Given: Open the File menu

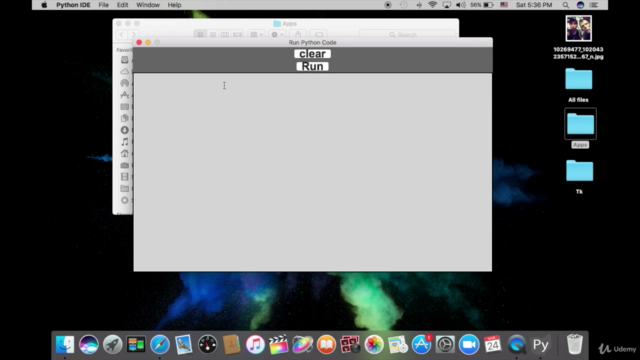Looking at the screenshot, I should click(104, 5).
